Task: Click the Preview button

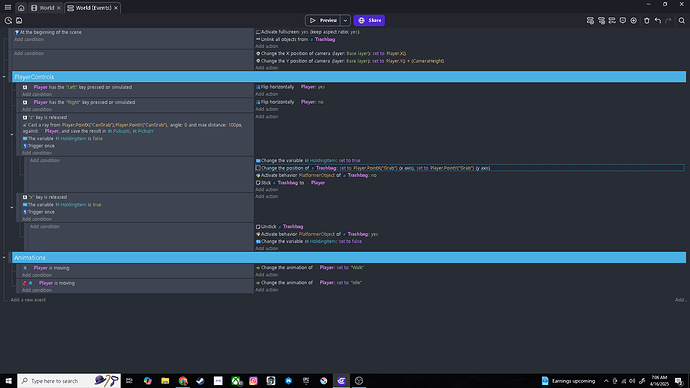Action: [x=323, y=20]
